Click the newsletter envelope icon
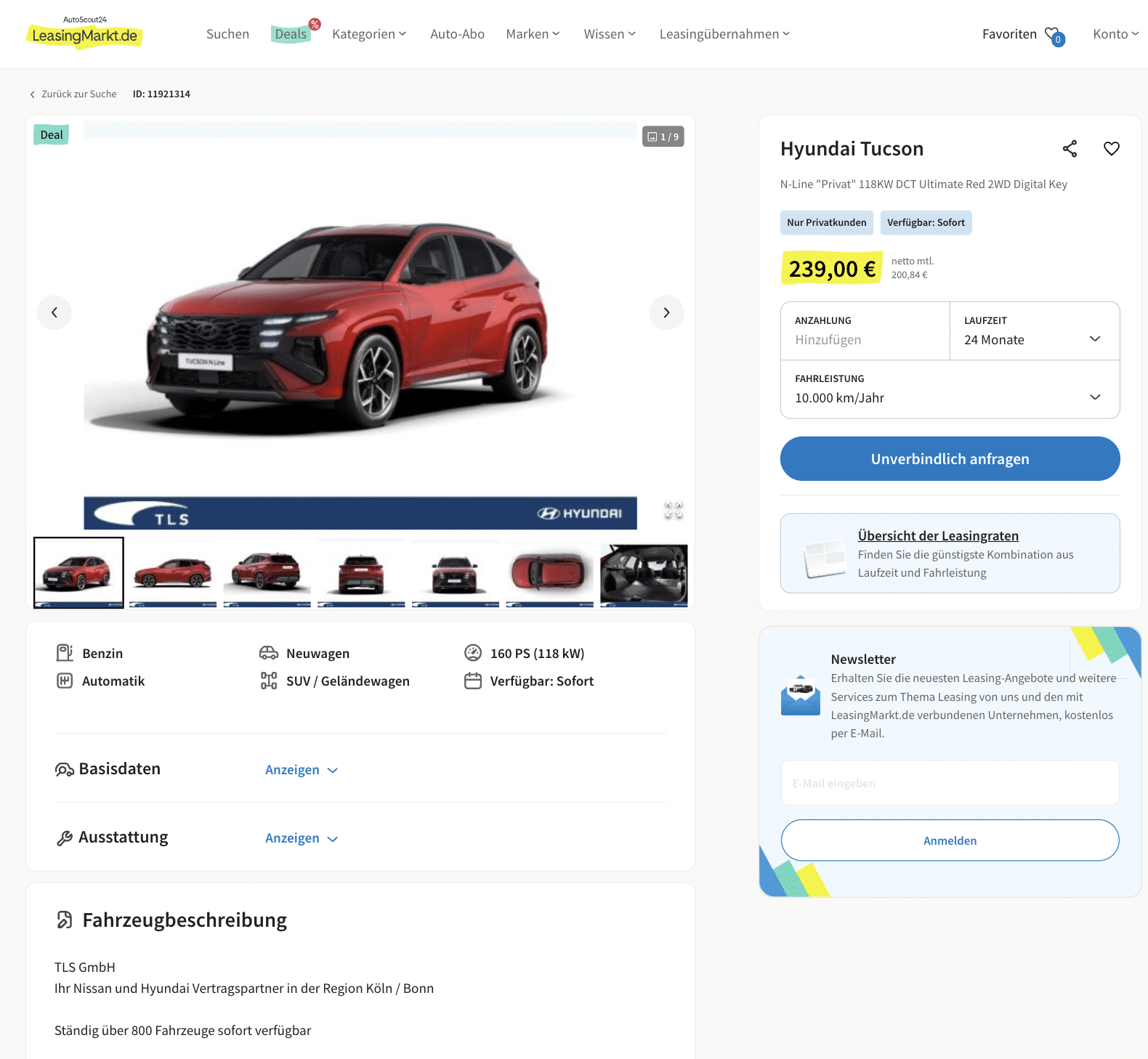The height and width of the screenshot is (1059, 1148). click(801, 696)
